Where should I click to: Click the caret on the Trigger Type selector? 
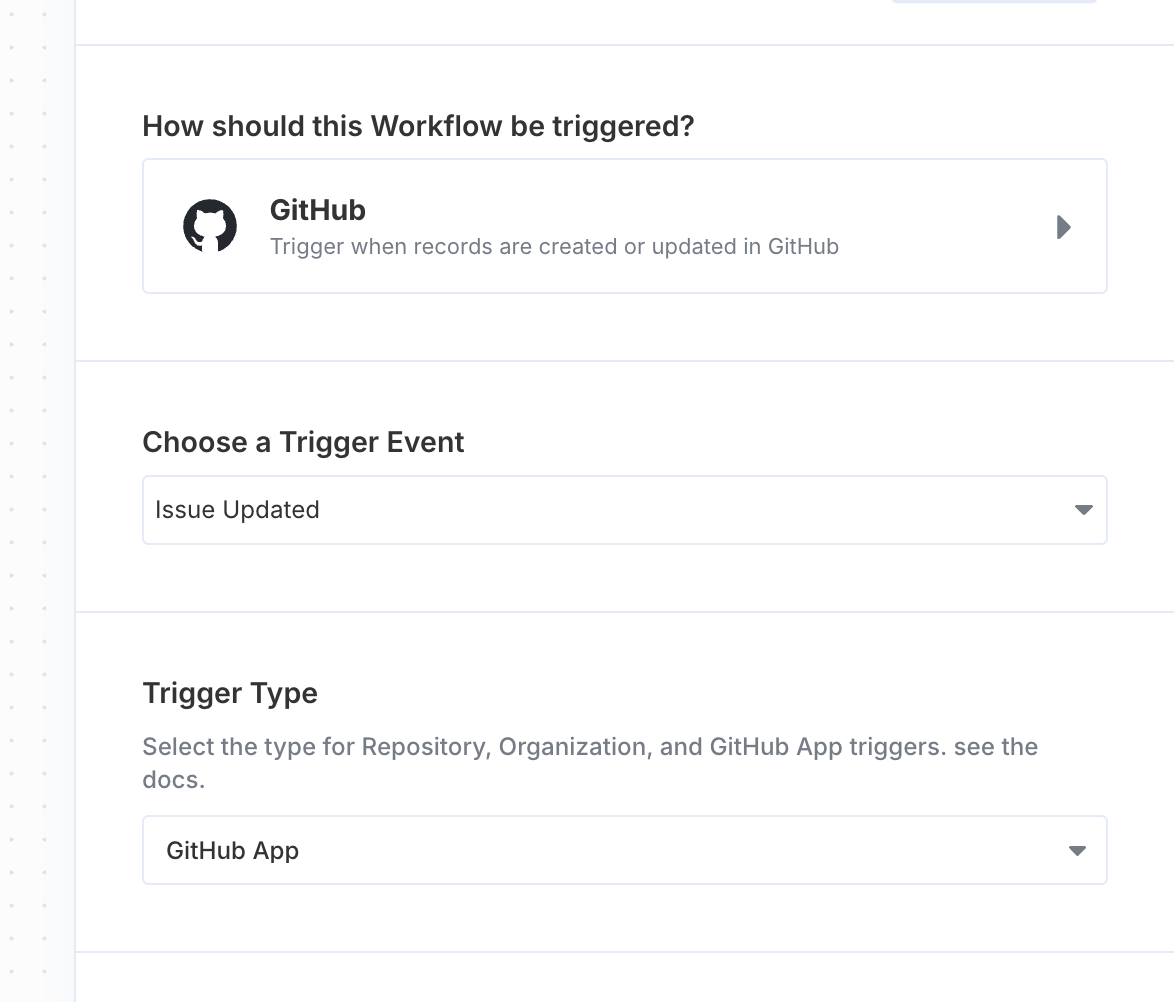(x=1077, y=850)
